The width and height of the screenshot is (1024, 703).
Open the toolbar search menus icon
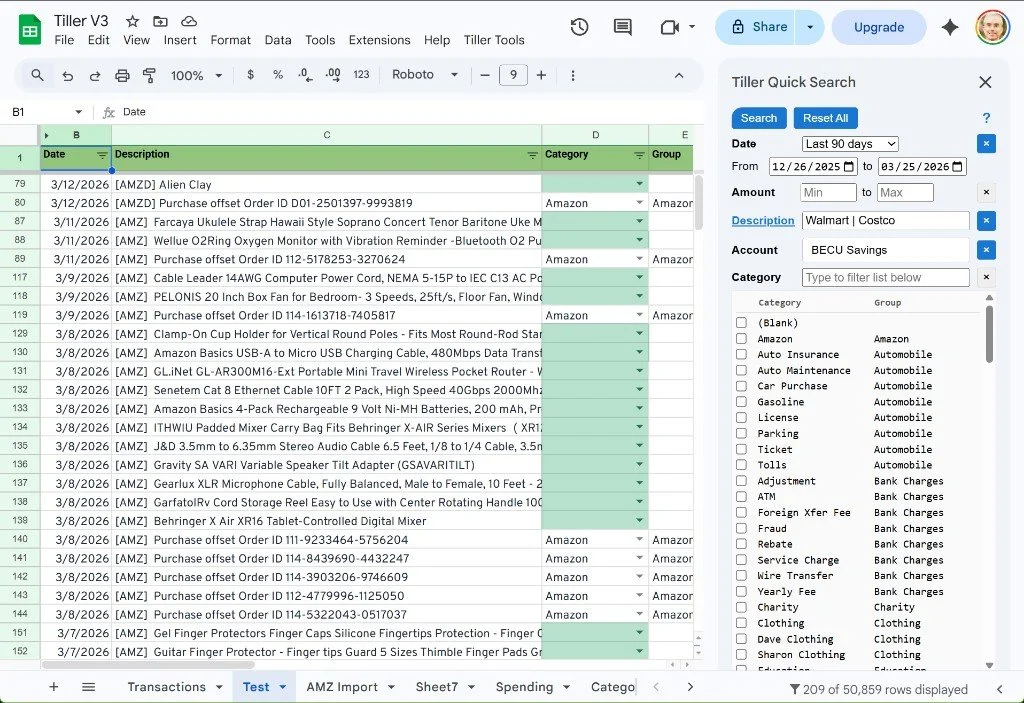[x=37, y=75]
